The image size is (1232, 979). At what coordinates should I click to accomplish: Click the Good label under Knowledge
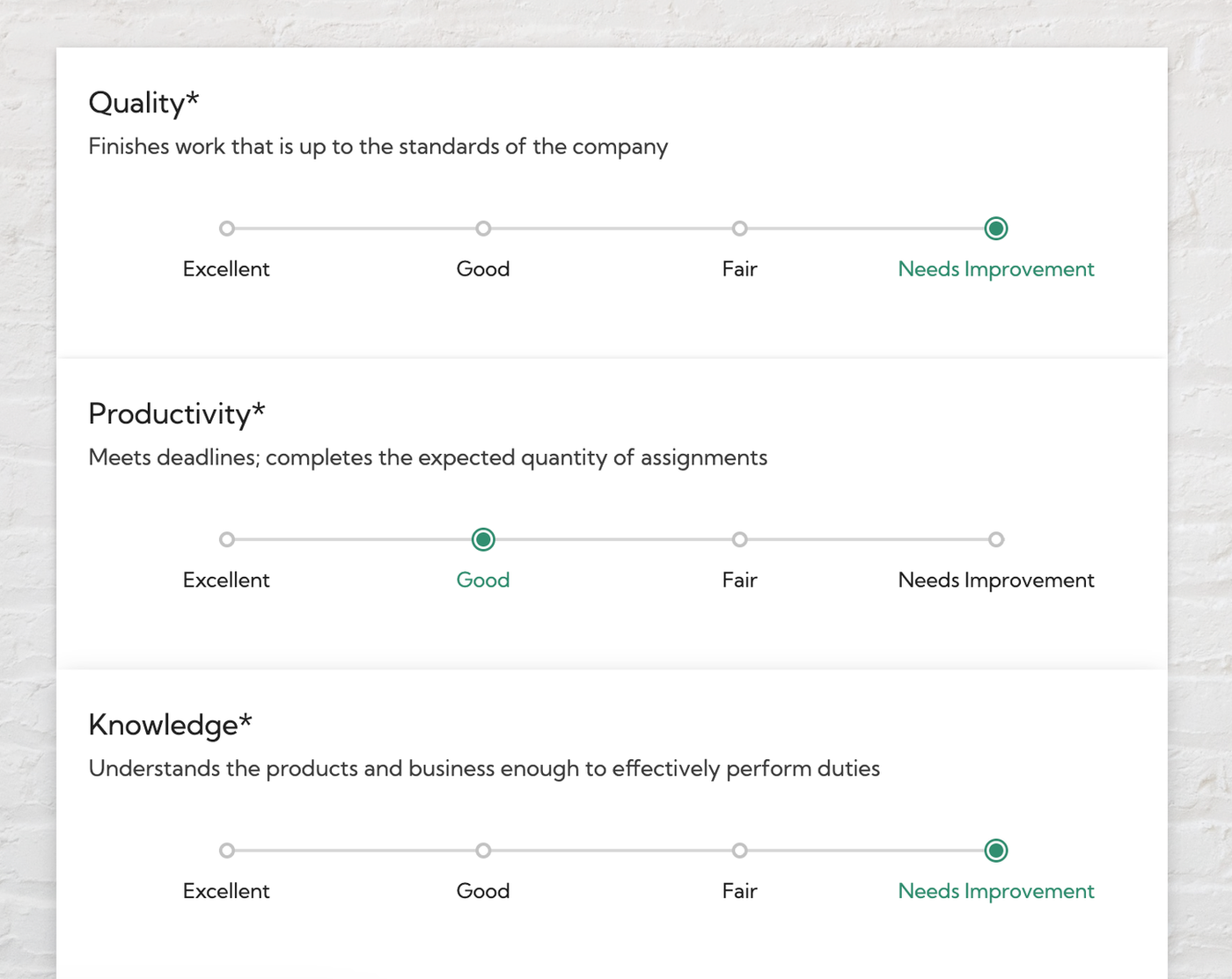point(483,891)
